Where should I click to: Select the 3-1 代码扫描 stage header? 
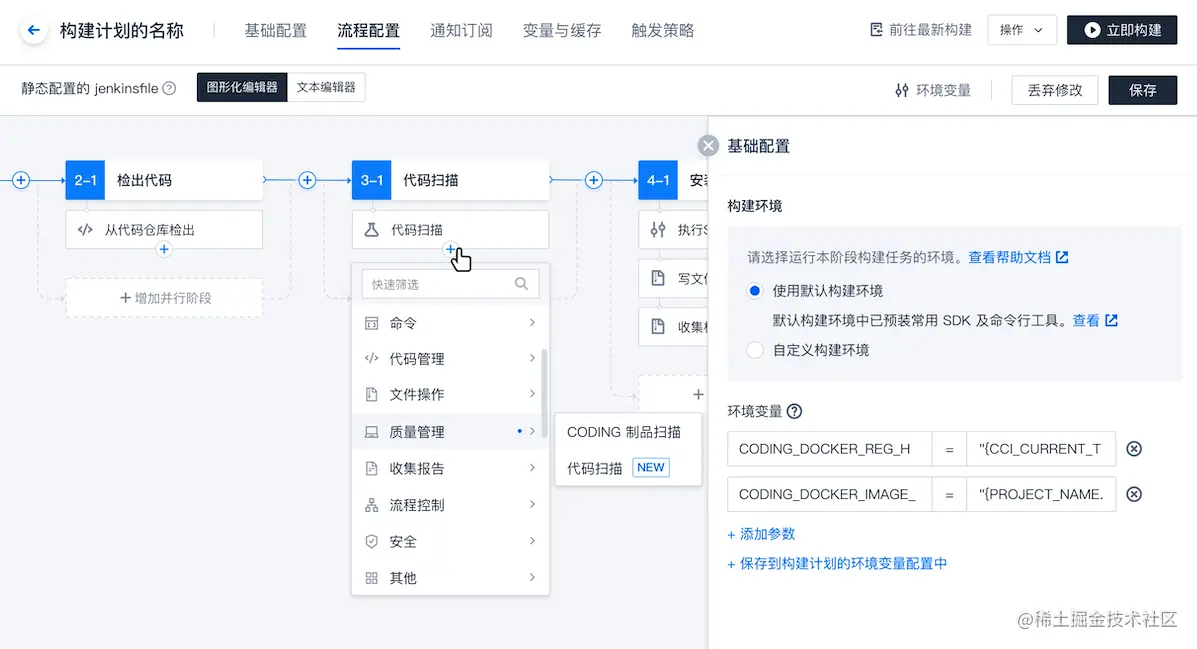(450, 180)
